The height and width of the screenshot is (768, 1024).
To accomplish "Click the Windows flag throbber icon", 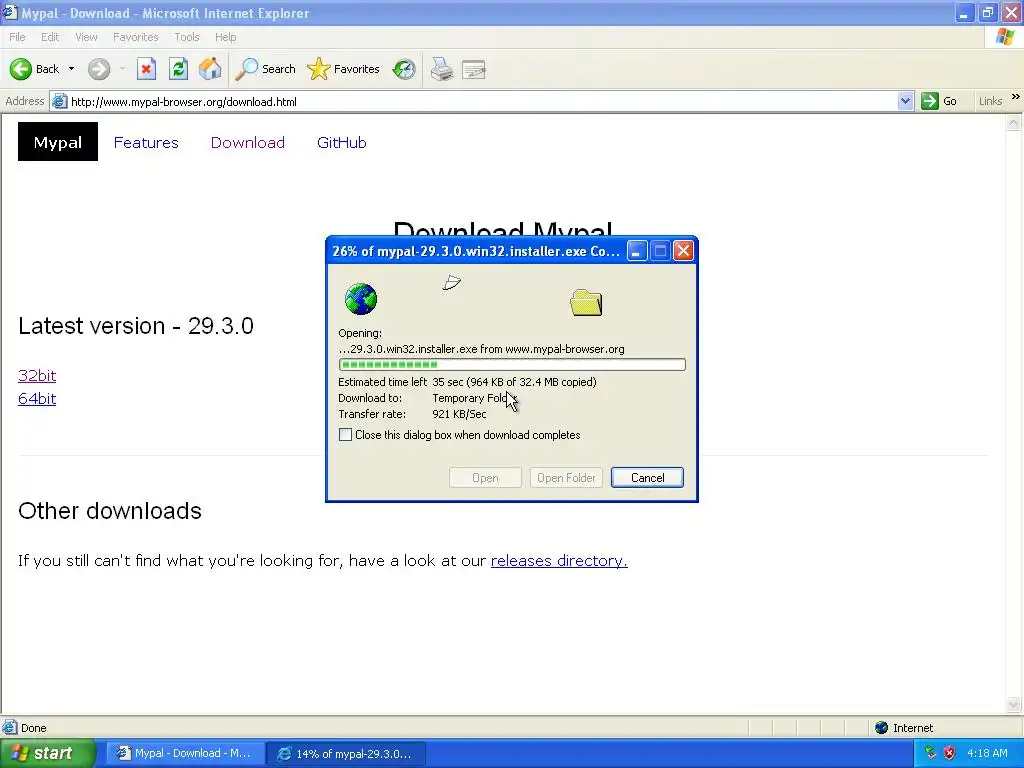I will coord(1004,37).
